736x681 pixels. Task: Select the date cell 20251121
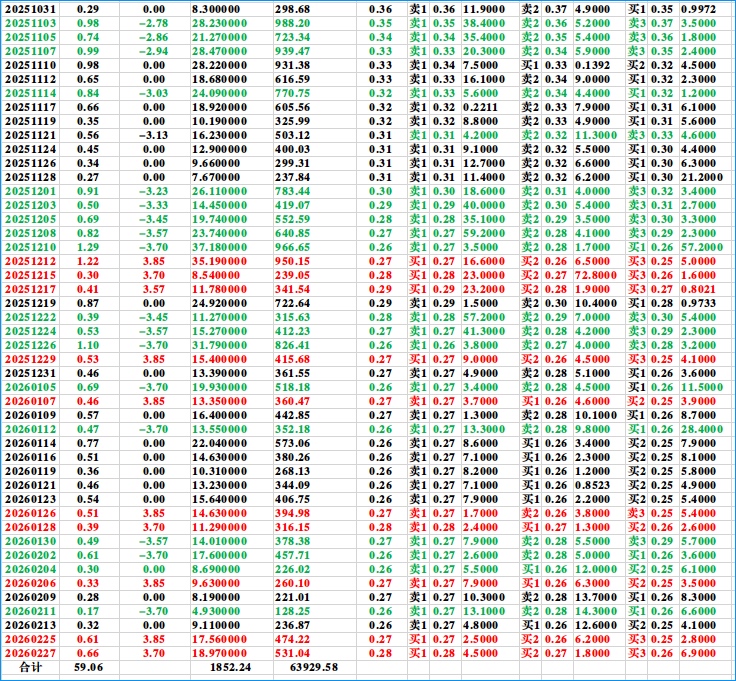30,135
